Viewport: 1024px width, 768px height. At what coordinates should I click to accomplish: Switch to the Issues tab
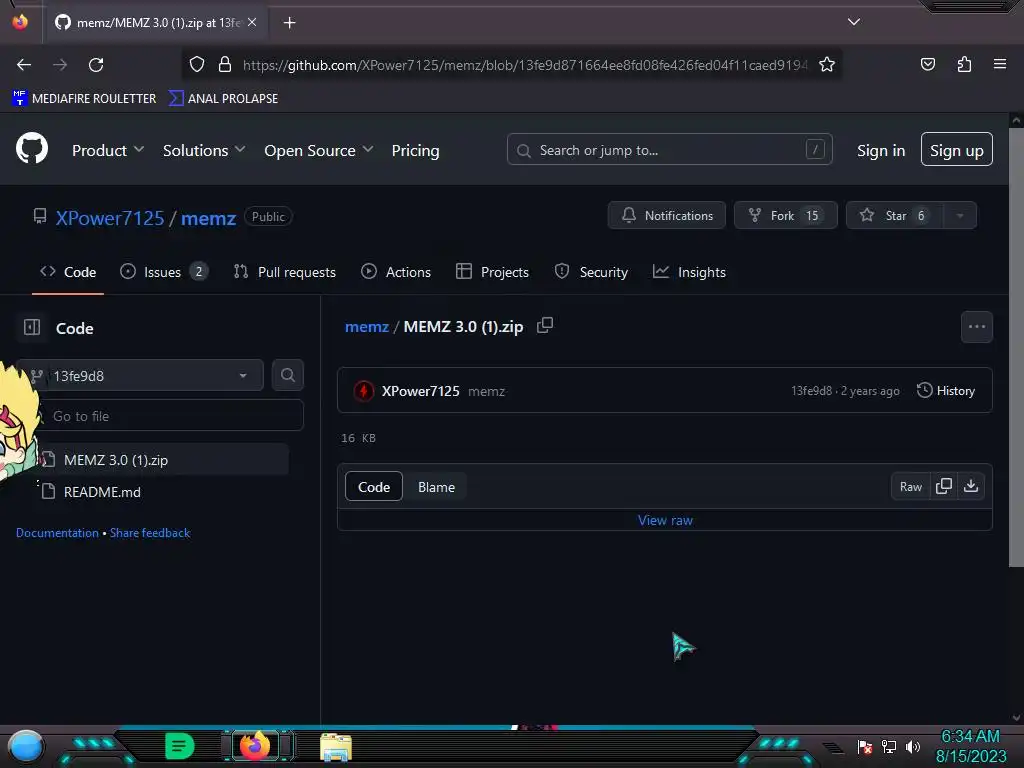(x=164, y=272)
